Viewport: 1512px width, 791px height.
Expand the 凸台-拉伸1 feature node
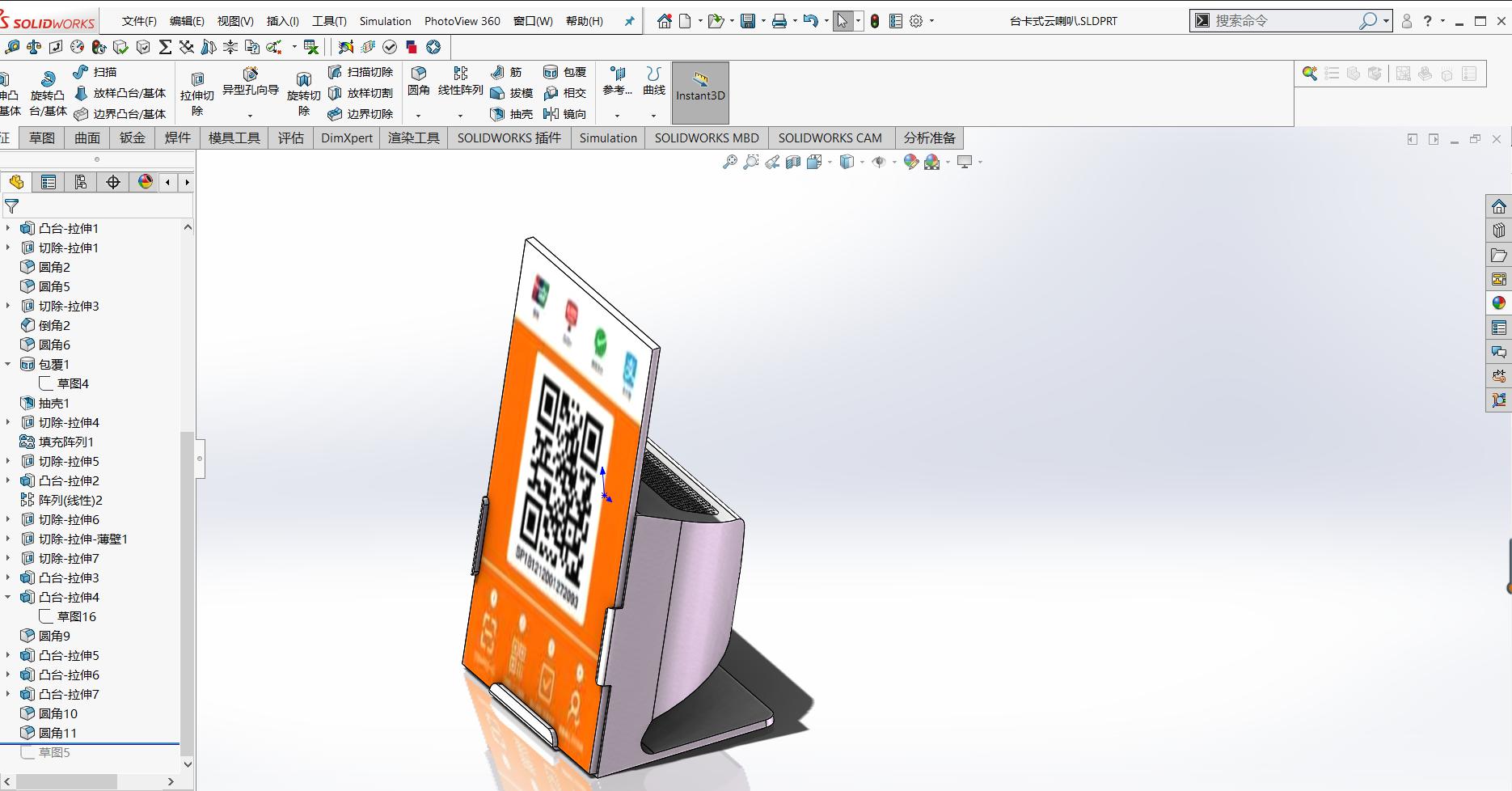point(8,228)
